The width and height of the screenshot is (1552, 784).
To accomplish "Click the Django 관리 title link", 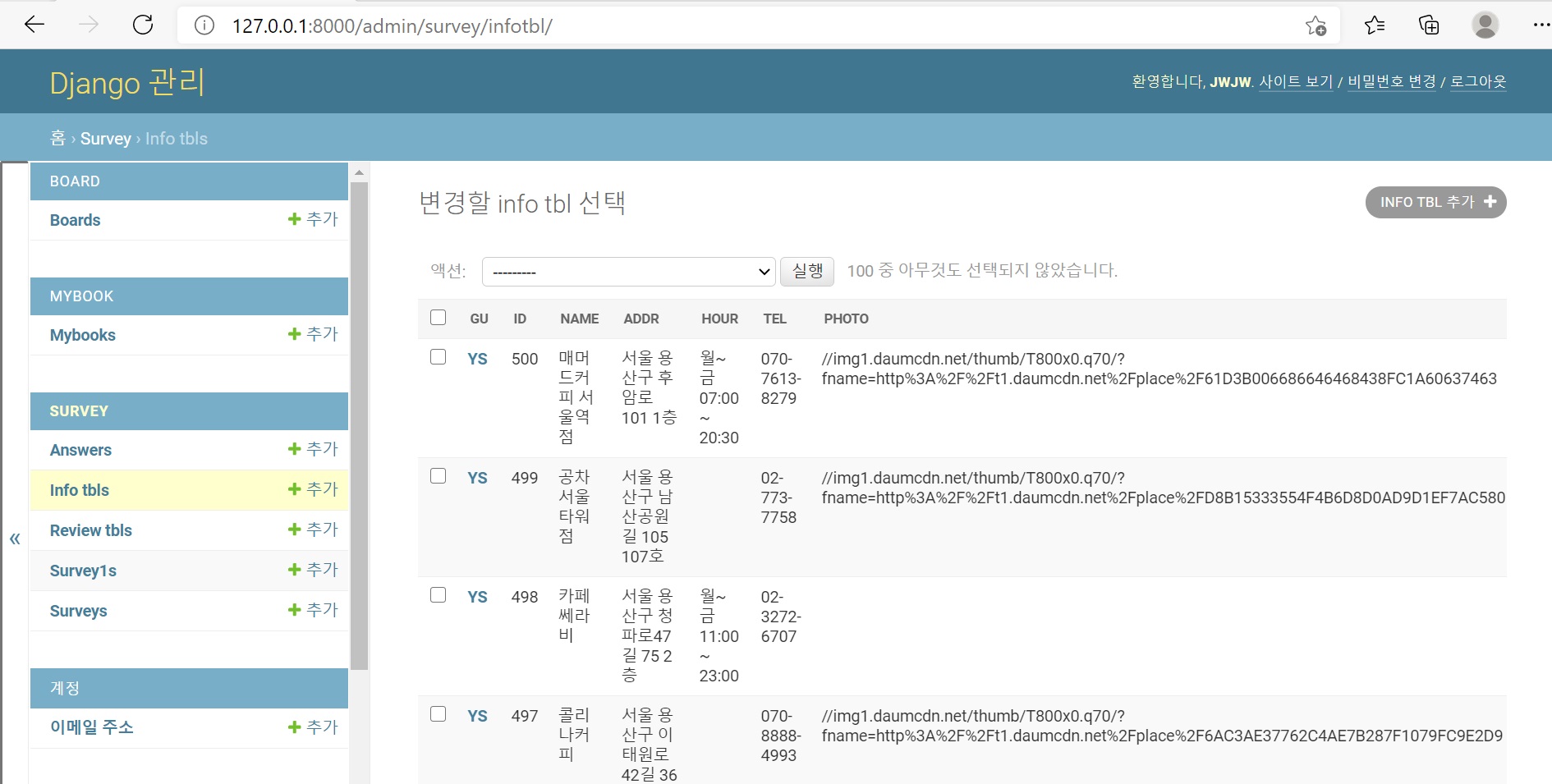I will 127,82.
